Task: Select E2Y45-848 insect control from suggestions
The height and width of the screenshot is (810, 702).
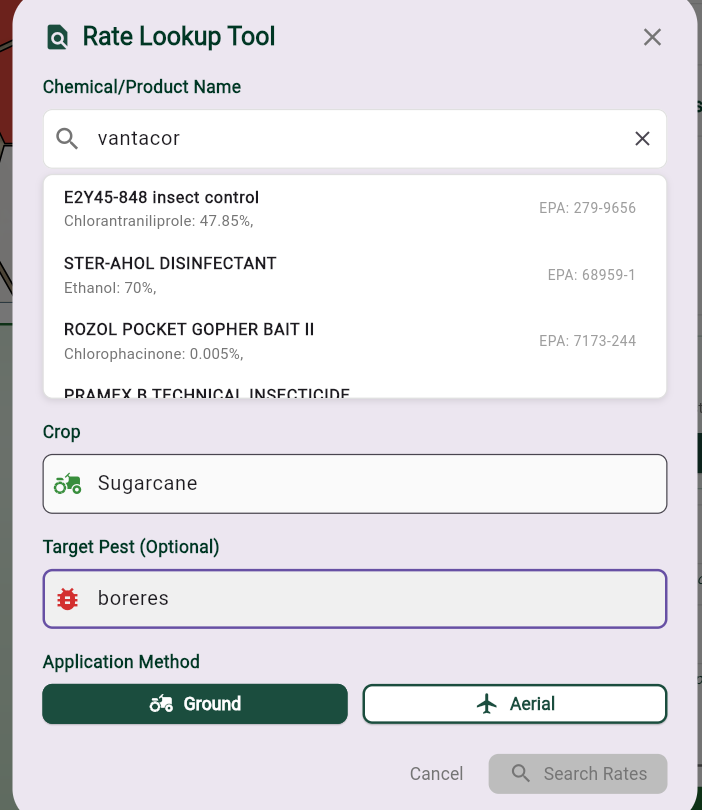Action: click(300, 208)
